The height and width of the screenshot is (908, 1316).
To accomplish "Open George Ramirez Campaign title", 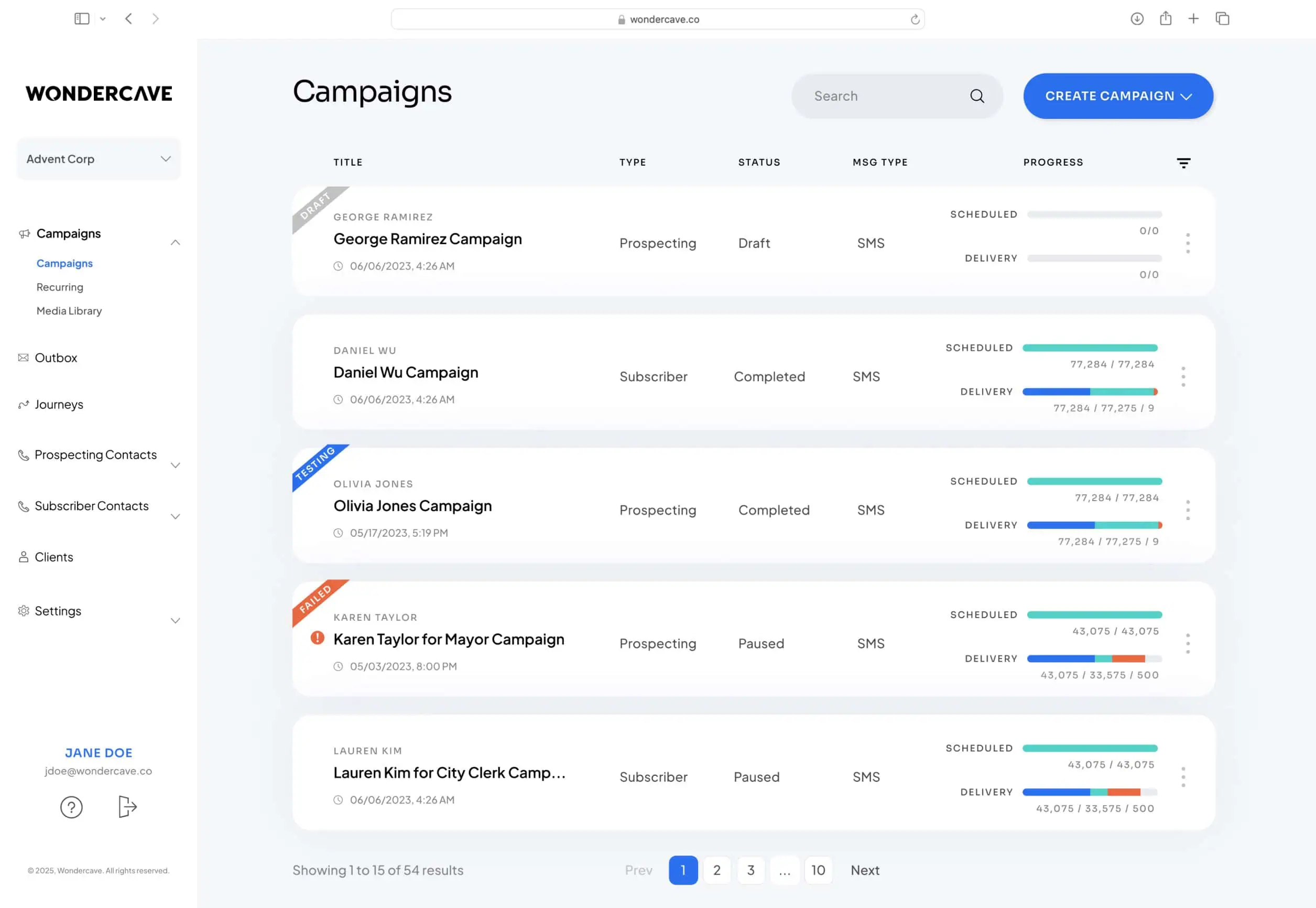I will pos(428,239).
